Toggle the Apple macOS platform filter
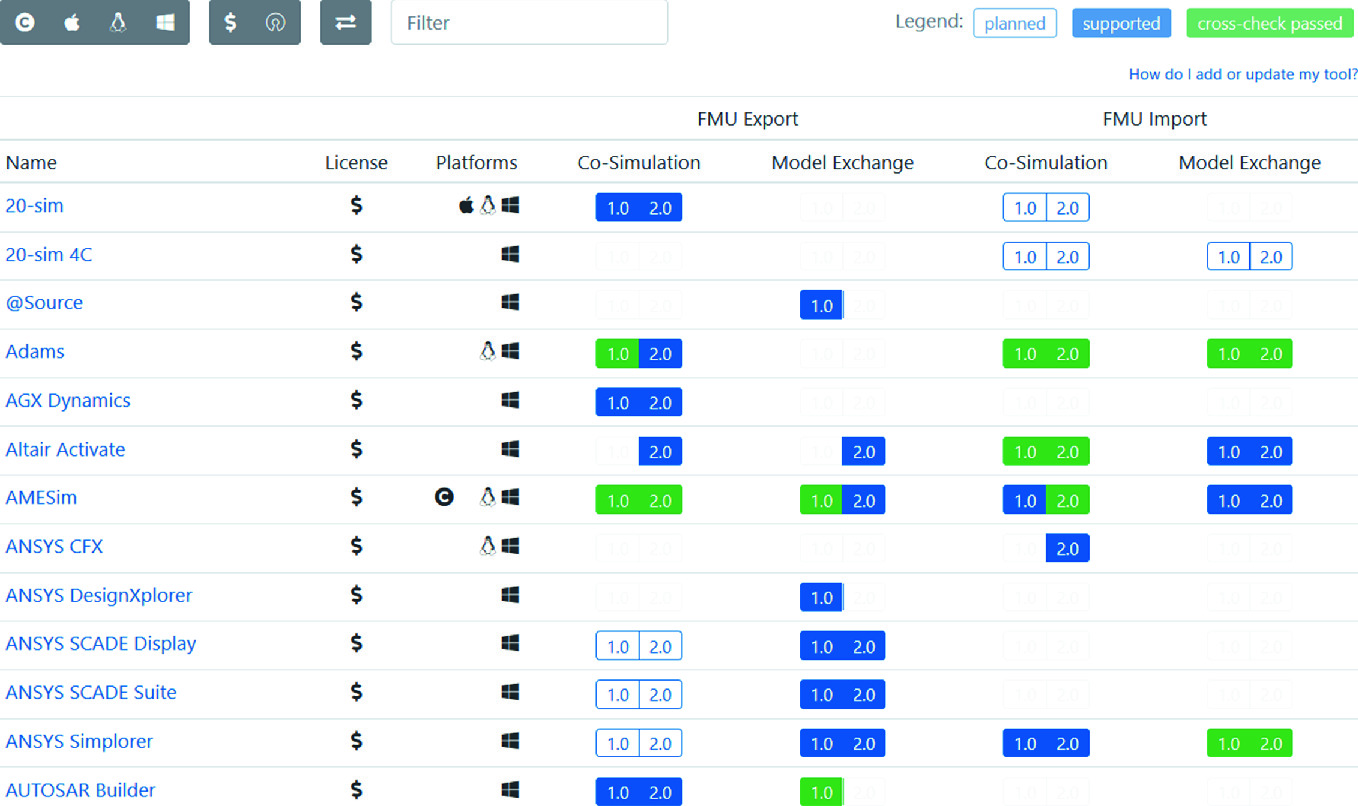 [72, 22]
